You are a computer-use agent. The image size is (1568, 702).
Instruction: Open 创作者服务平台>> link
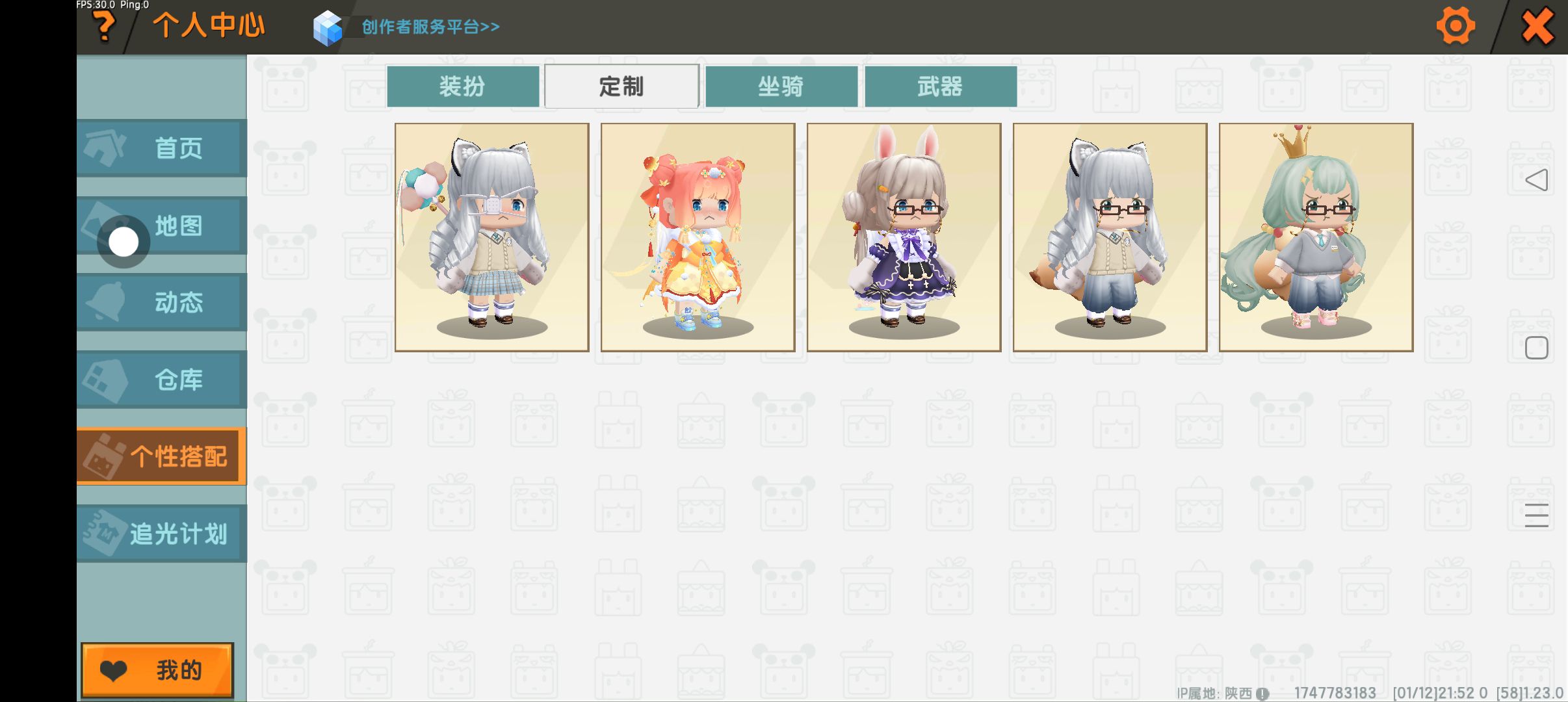point(430,27)
